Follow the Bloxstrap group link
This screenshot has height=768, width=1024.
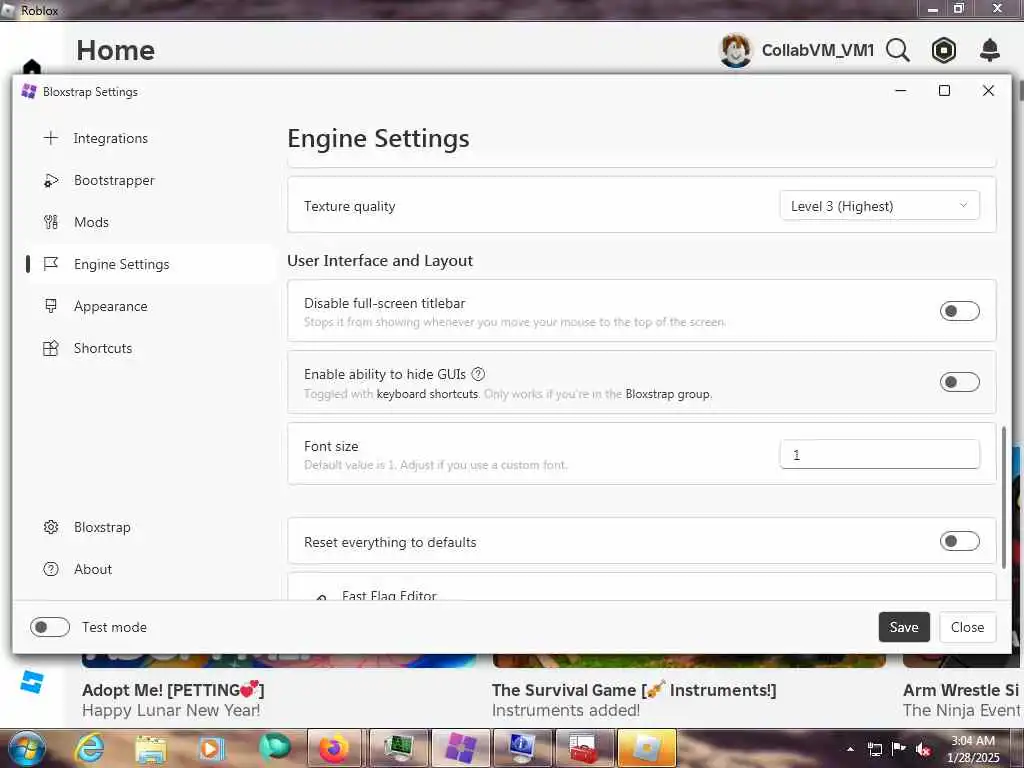[x=667, y=394]
